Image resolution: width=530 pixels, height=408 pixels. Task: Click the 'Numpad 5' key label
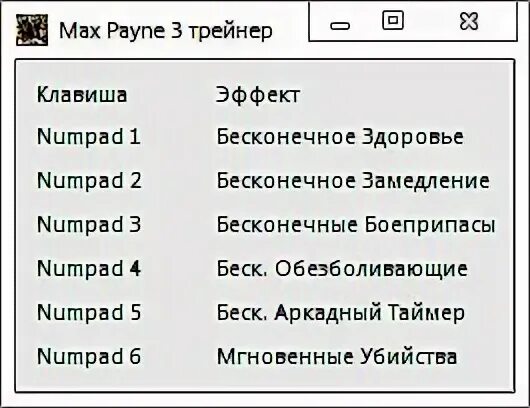[89, 312]
